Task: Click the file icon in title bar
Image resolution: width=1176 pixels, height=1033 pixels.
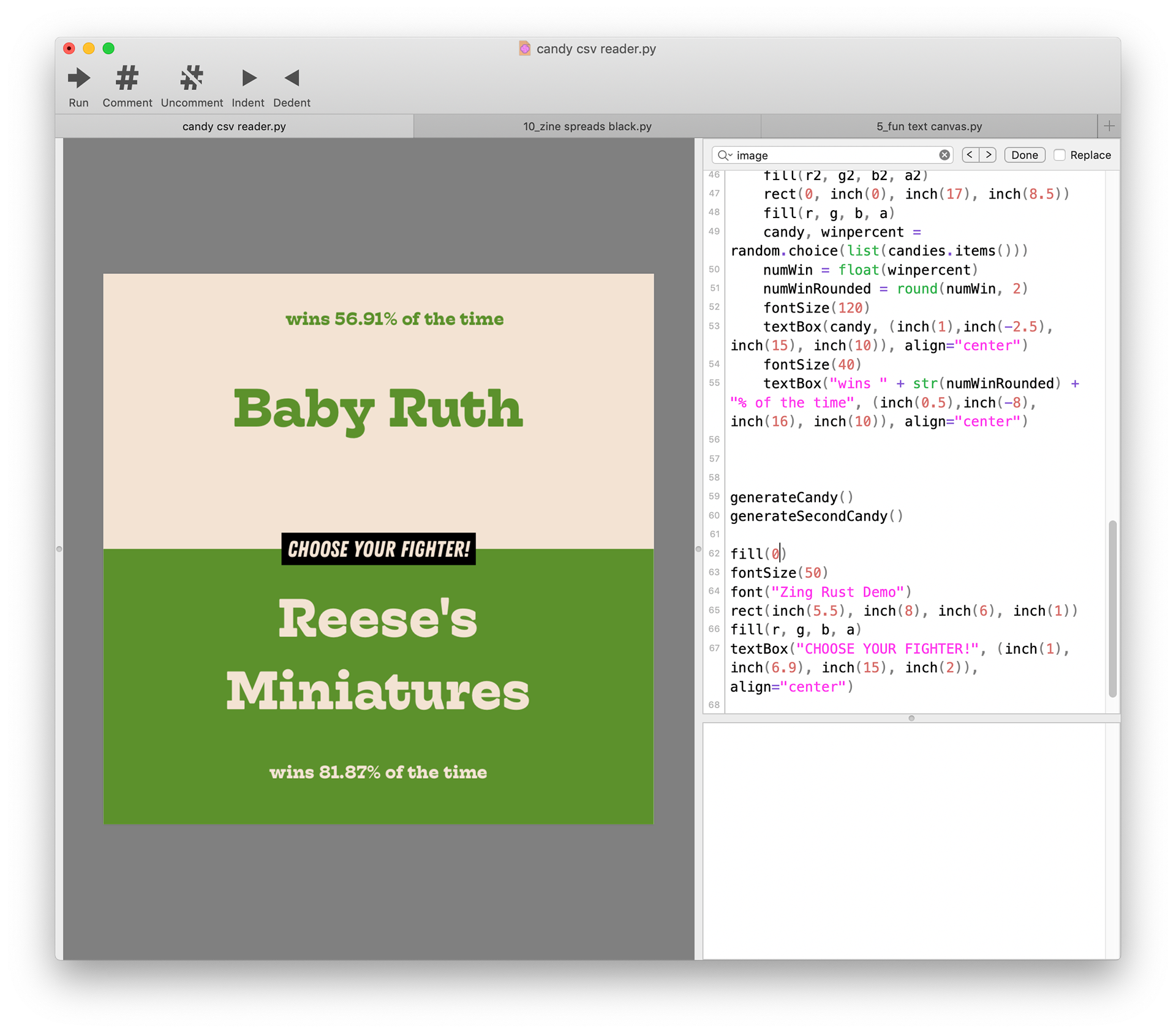Action: [x=525, y=48]
